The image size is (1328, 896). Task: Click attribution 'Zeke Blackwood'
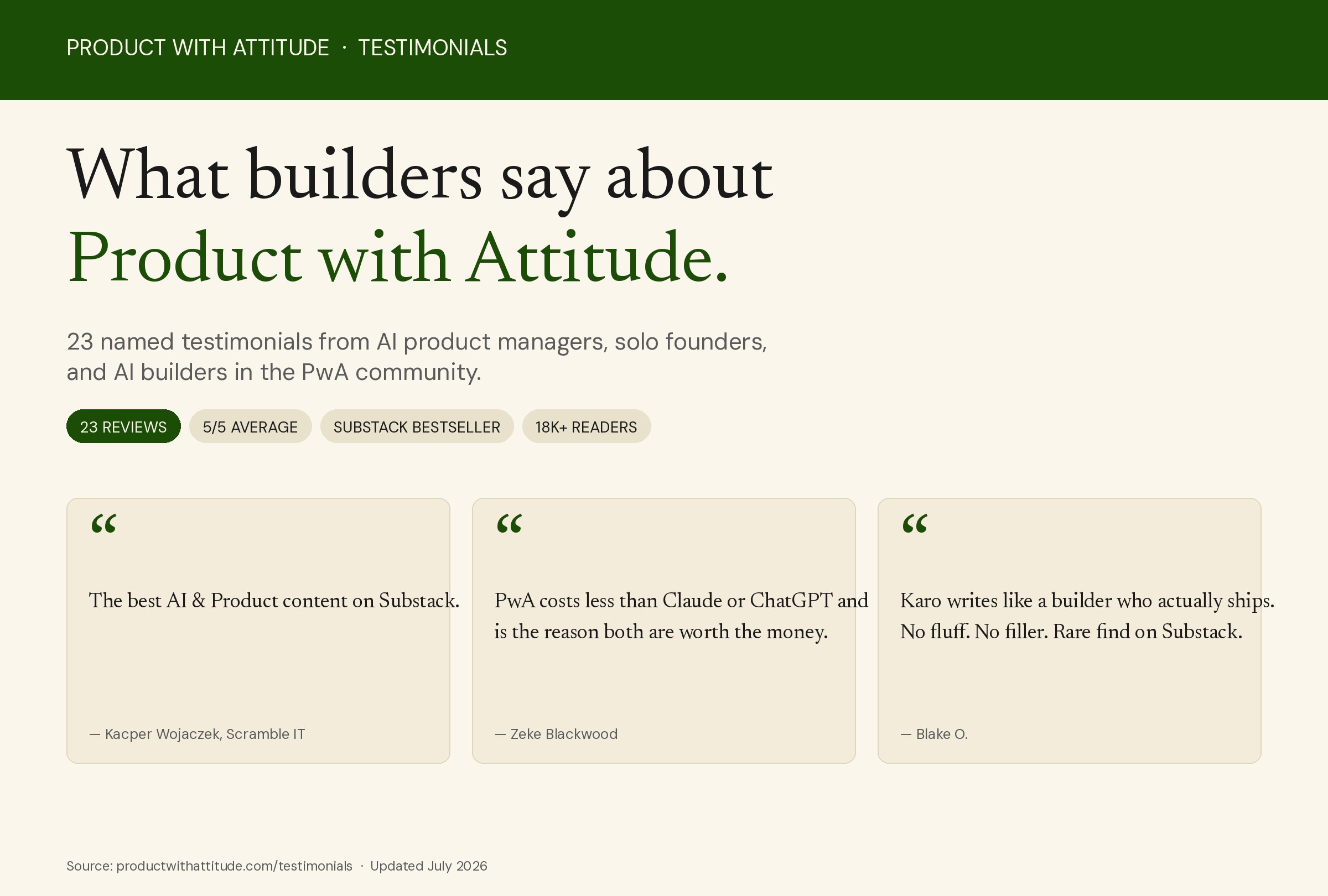point(556,734)
